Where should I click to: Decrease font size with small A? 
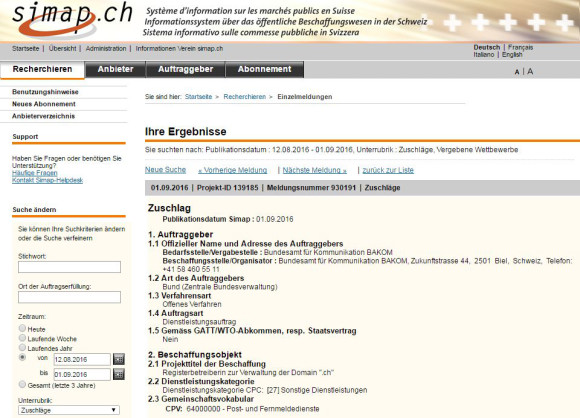pyautogui.click(x=517, y=72)
